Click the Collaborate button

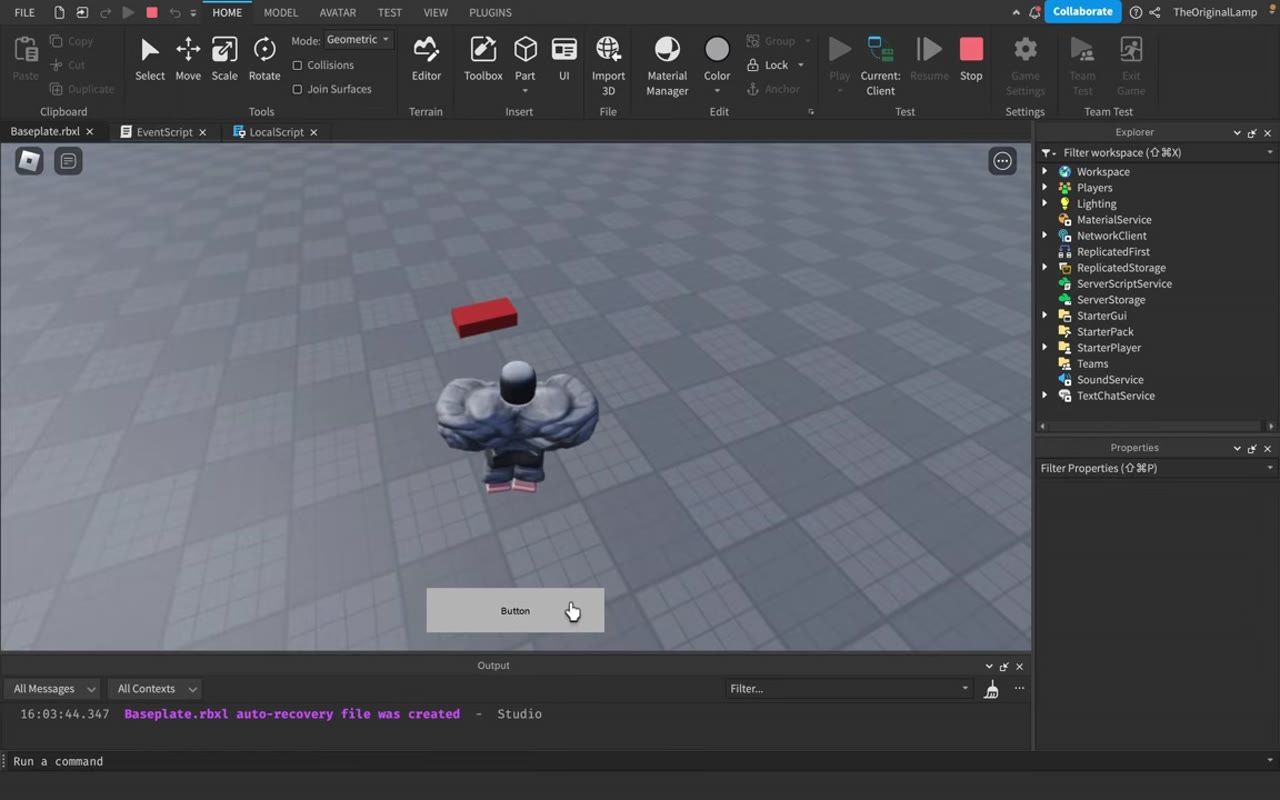point(1083,12)
